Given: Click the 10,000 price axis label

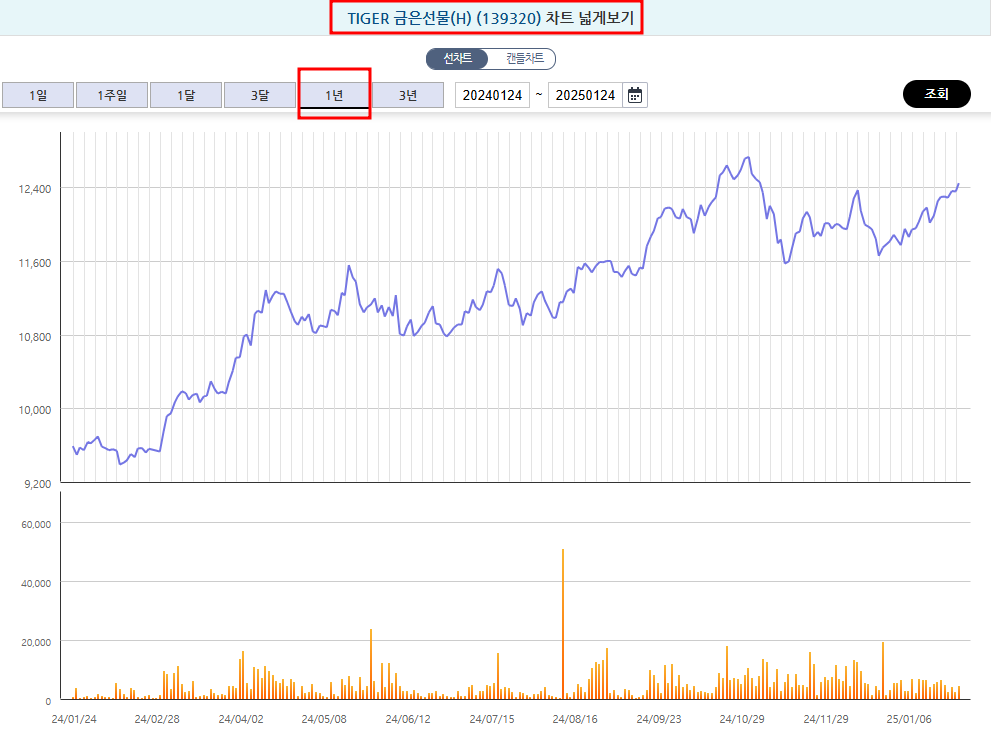Looking at the screenshot, I should tap(35, 410).
